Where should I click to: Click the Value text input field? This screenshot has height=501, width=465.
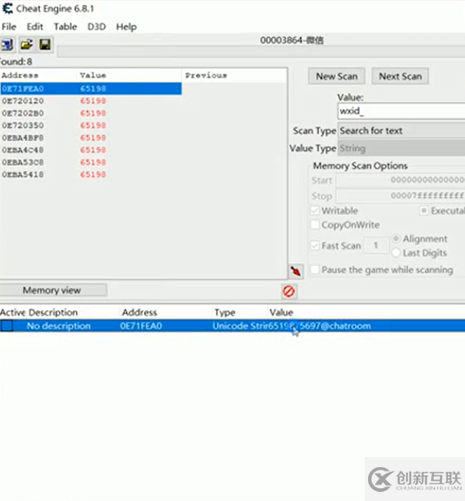pyautogui.click(x=401, y=111)
